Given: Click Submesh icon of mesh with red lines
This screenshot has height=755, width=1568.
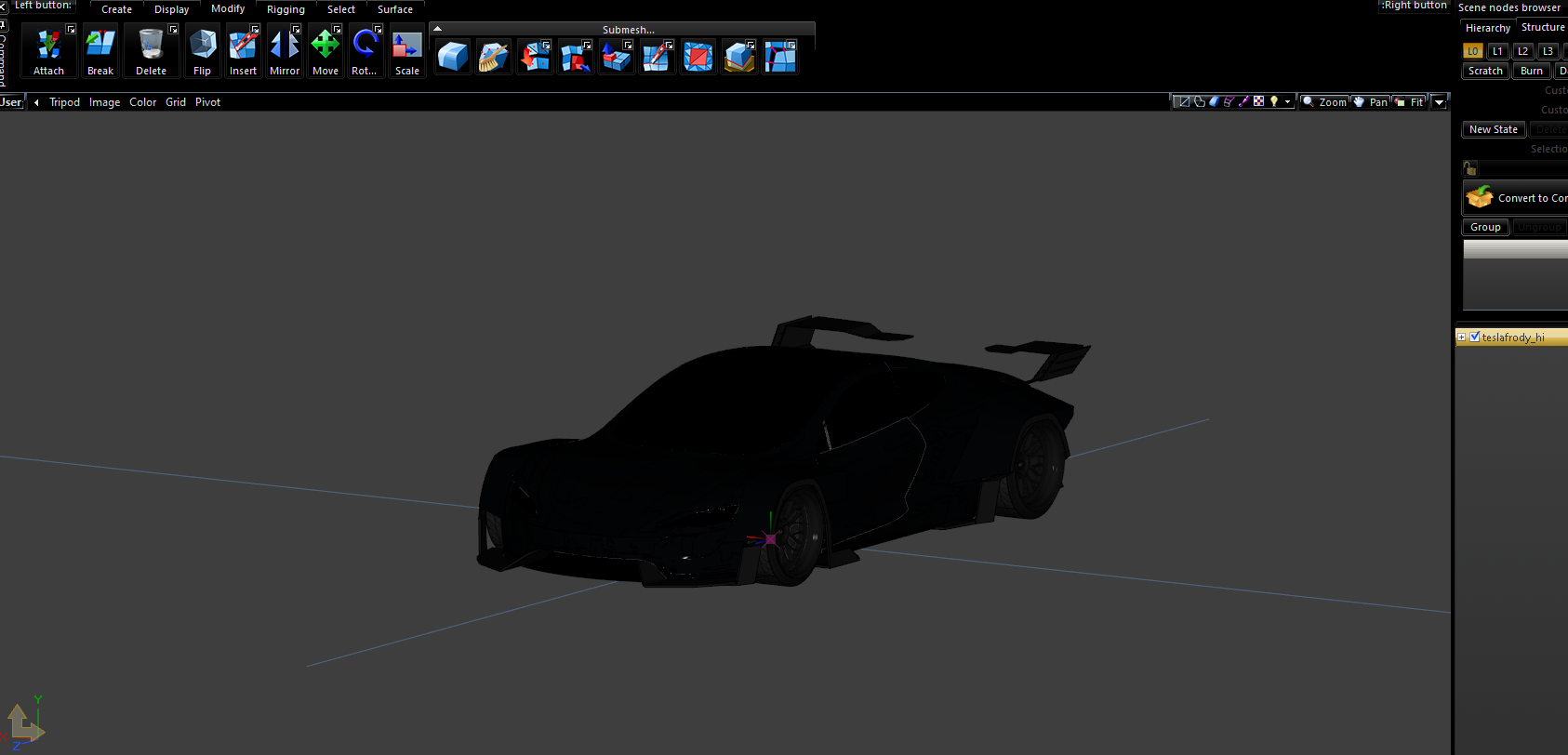Looking at the screenshot, I should pyautogui.click(x=780, y=57).
